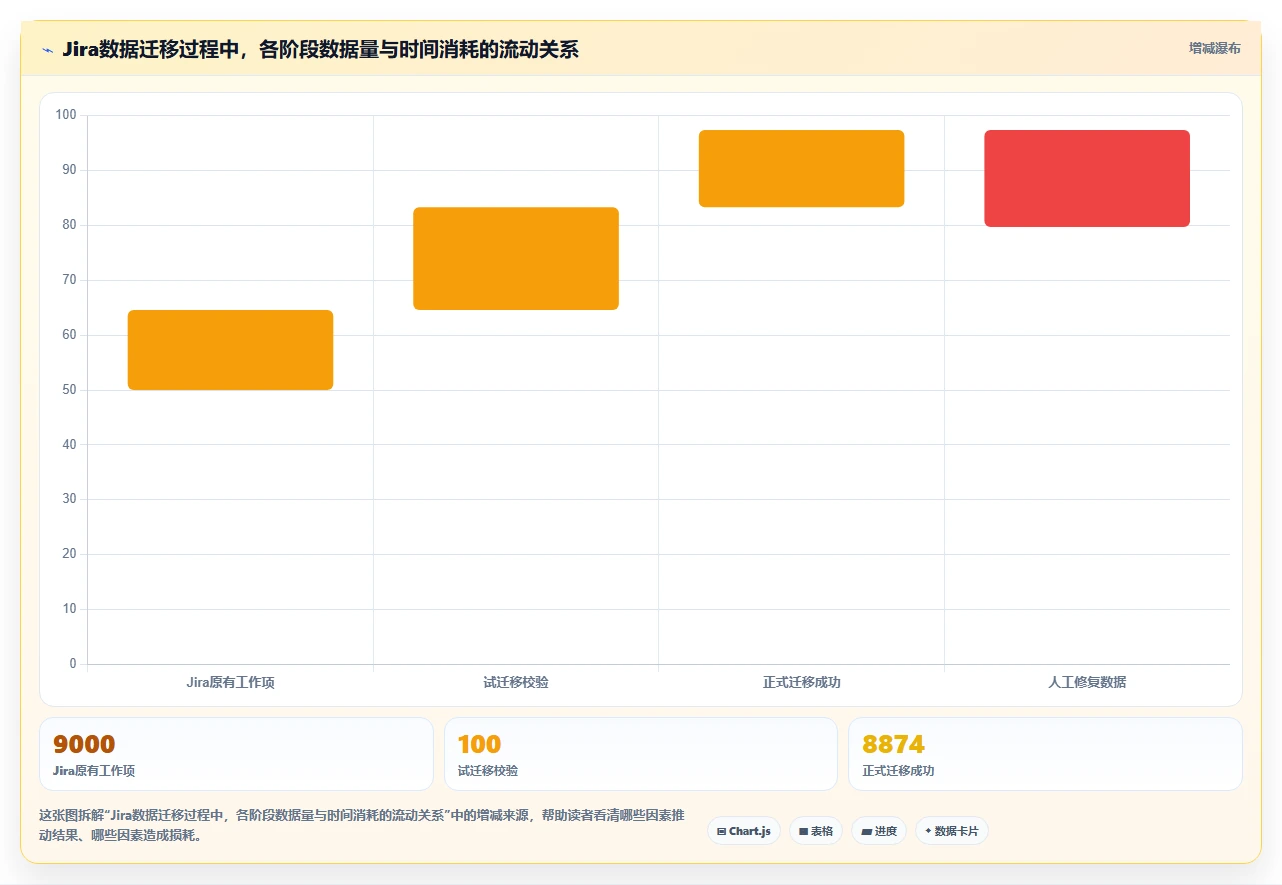Click the x-axis label 试迁移校验
The width and height of the screenshot is (1282, 885).
[x=516, y=683]
